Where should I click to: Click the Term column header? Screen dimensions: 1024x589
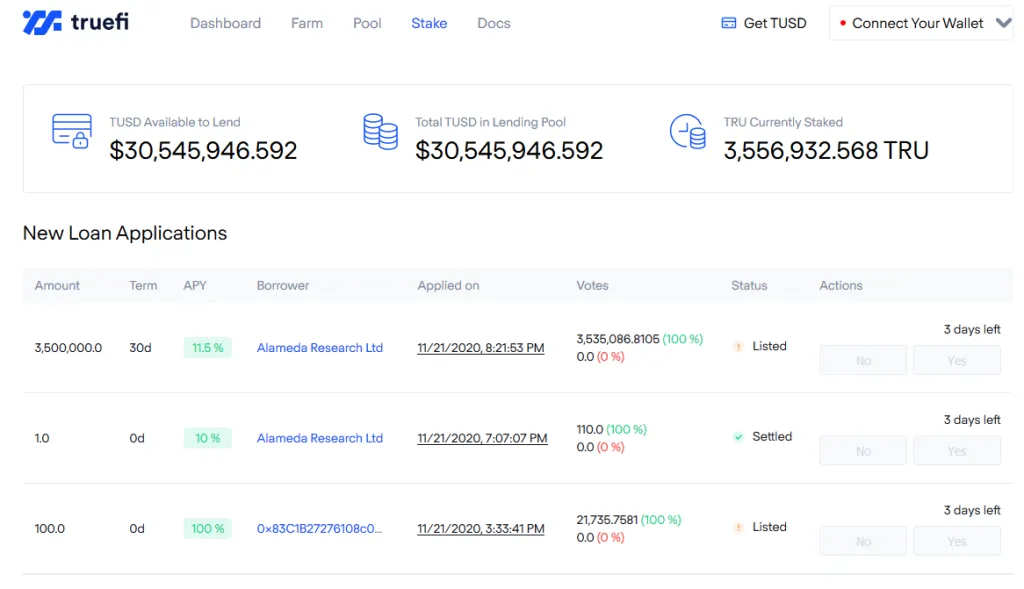[x=143, y=285]
